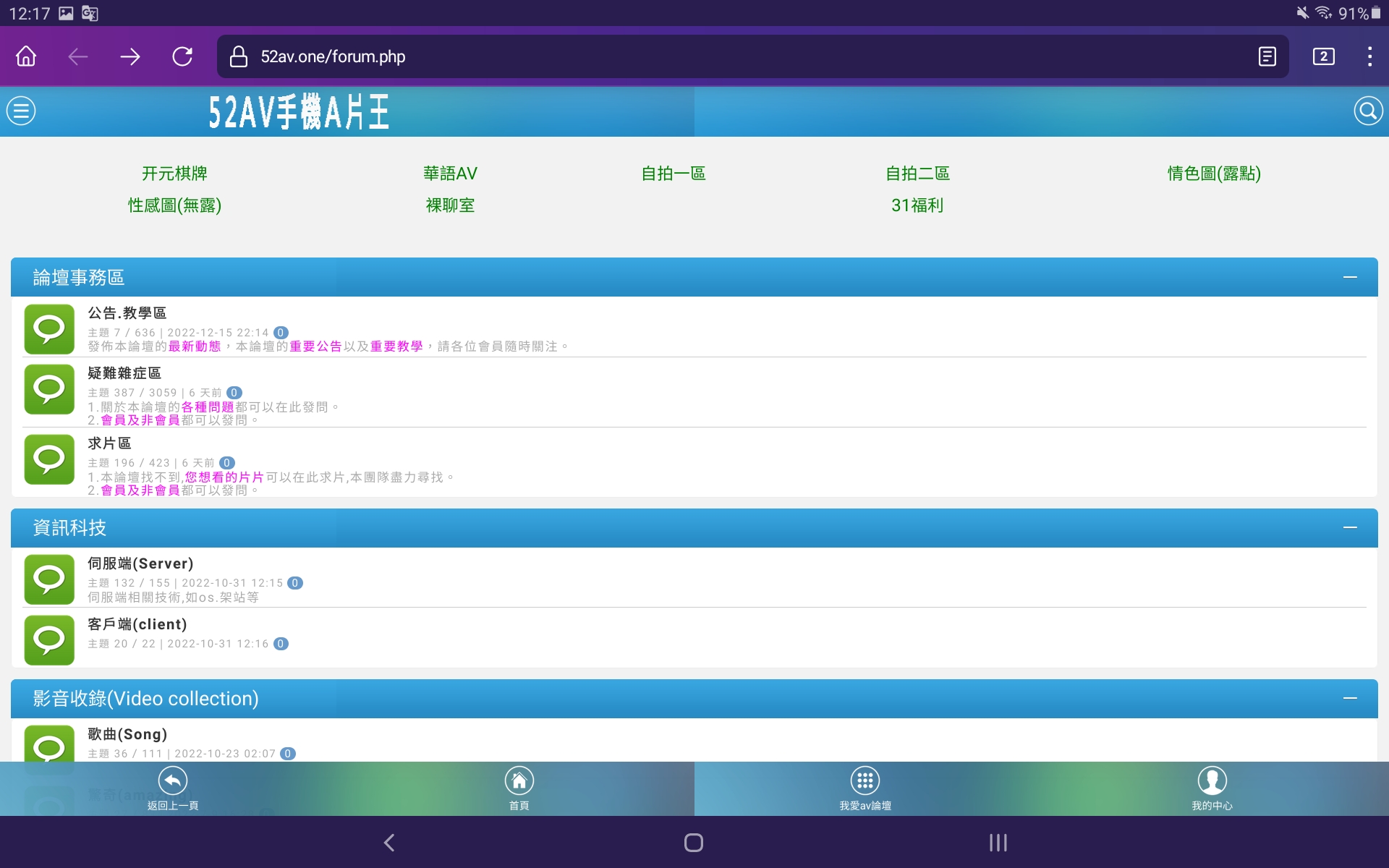
Task: Tap the 我愛av論壇 icon in bottom bar
Action: pyautogui.click(x=865, y=781)
